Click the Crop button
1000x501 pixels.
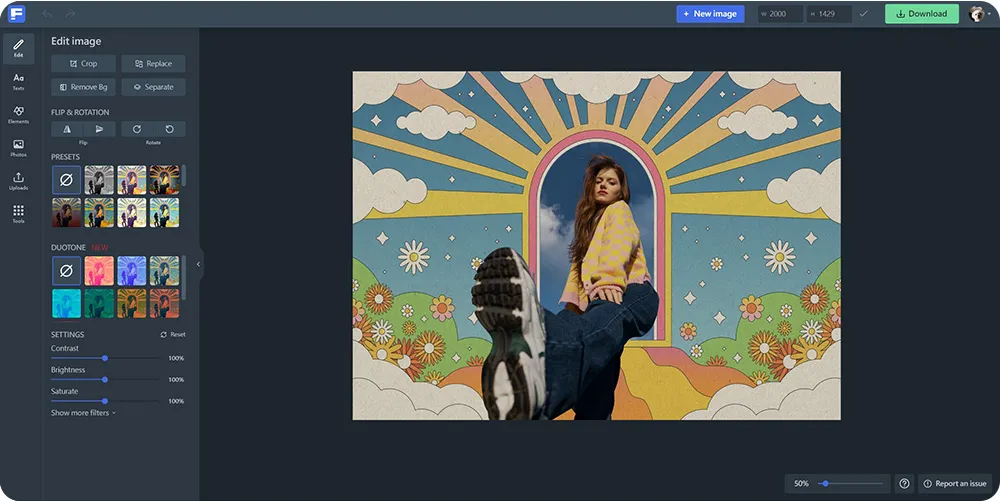click(84, 64)
